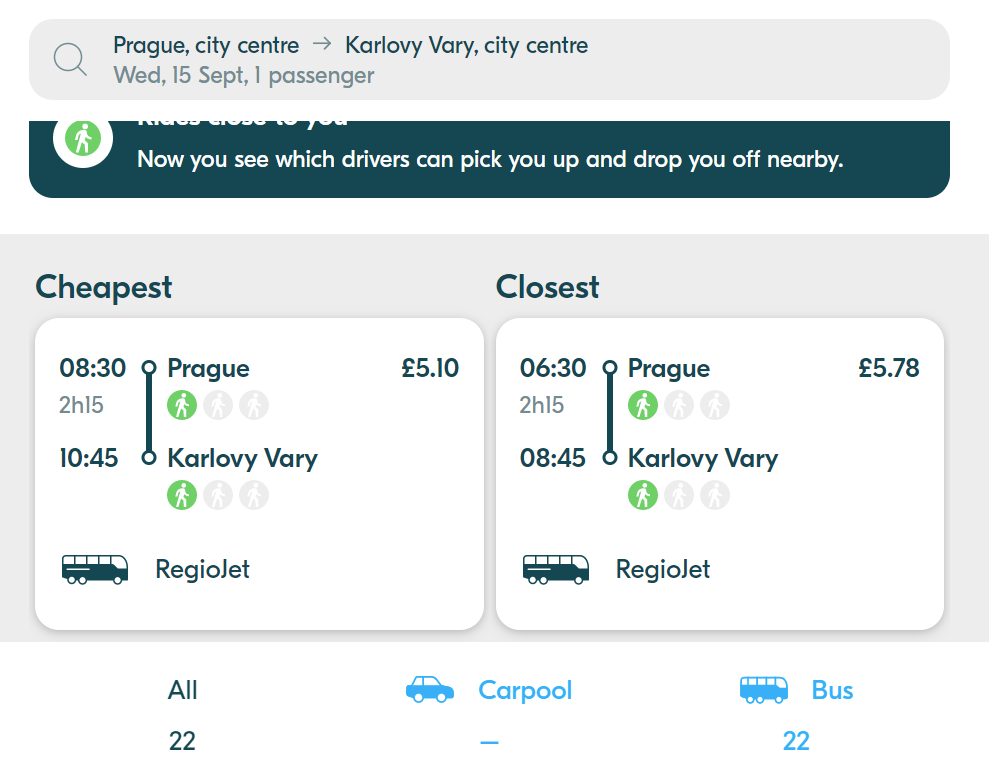
Task: Click the search magnifier icon
Action: [x=70, y=60]
